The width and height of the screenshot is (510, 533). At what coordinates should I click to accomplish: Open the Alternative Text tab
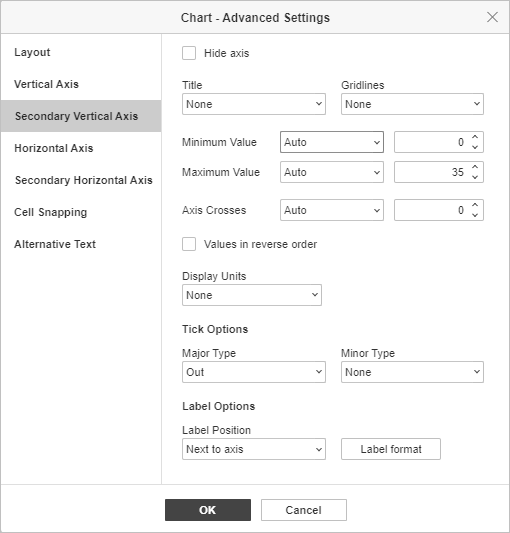click(81, 244)
